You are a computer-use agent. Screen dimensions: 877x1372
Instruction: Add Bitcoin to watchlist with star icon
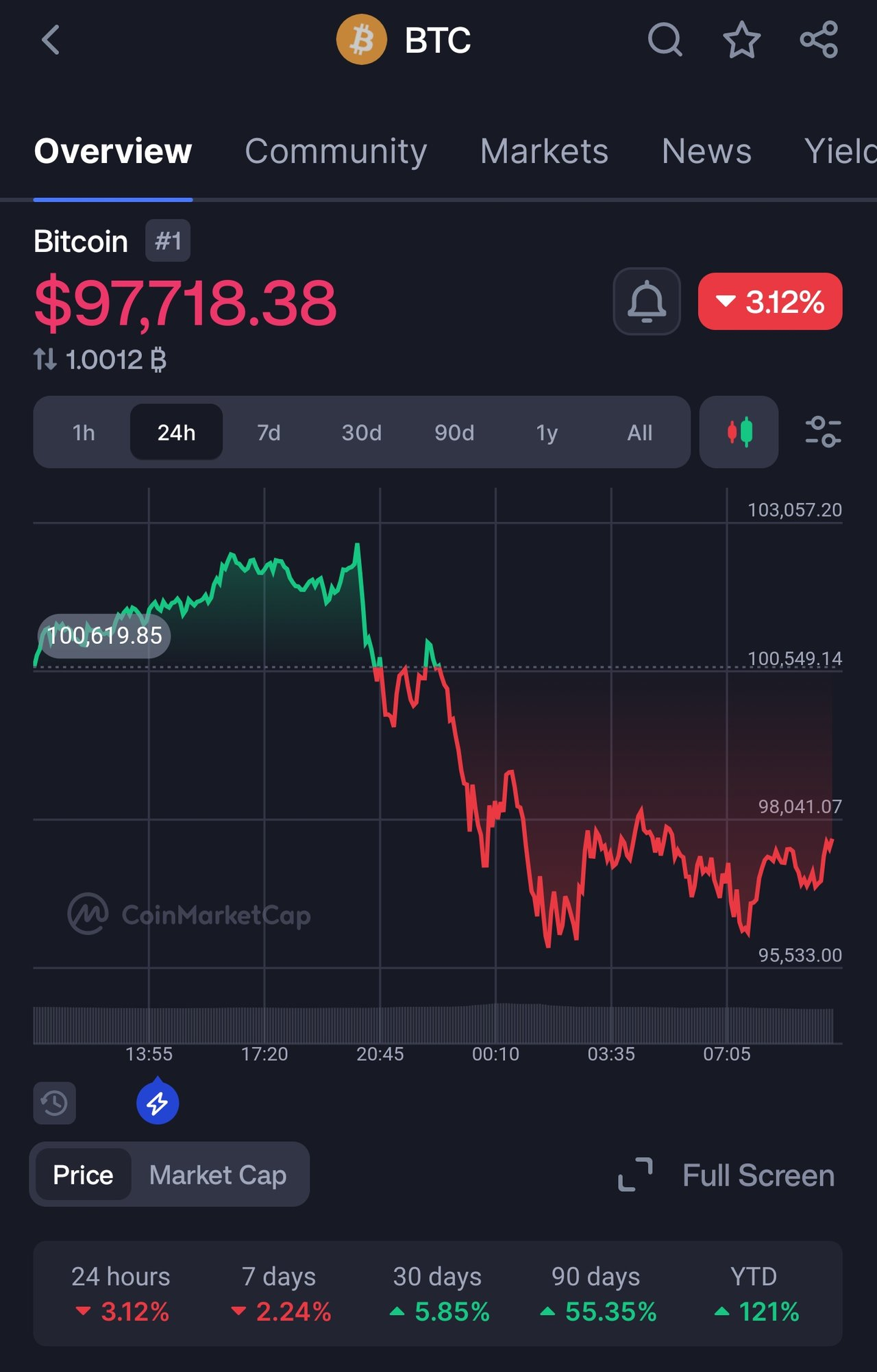(x=741, y=40)
